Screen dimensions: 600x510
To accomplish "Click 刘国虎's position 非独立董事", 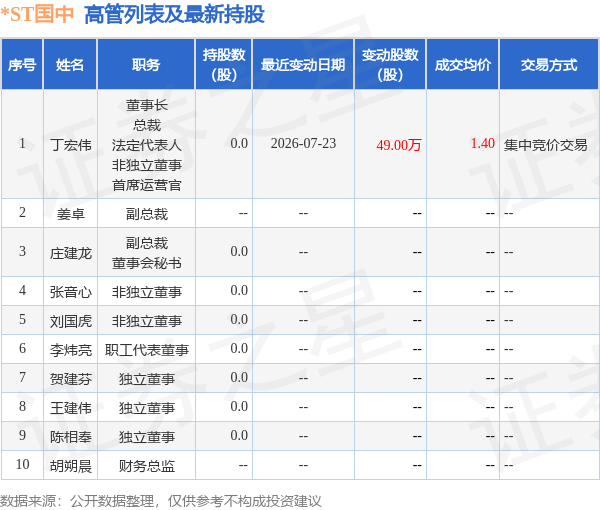I will 147,321.
